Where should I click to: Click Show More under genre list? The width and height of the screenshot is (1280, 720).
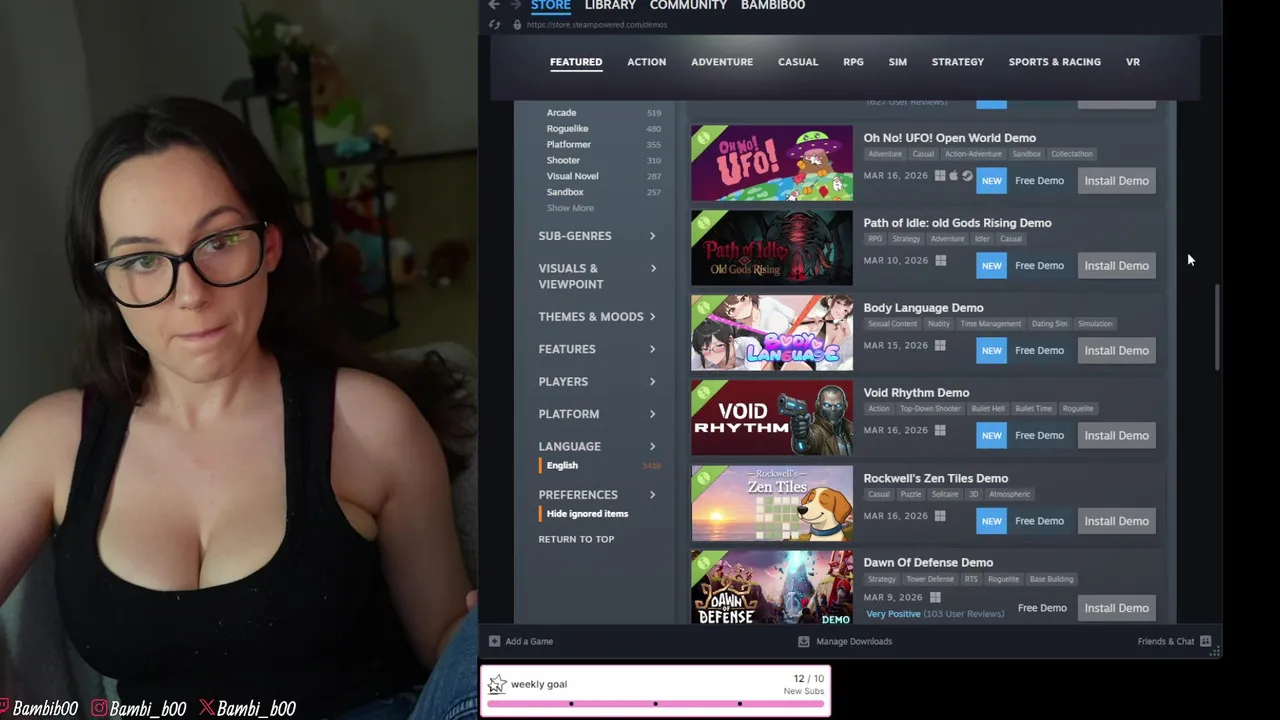[570, 208]
